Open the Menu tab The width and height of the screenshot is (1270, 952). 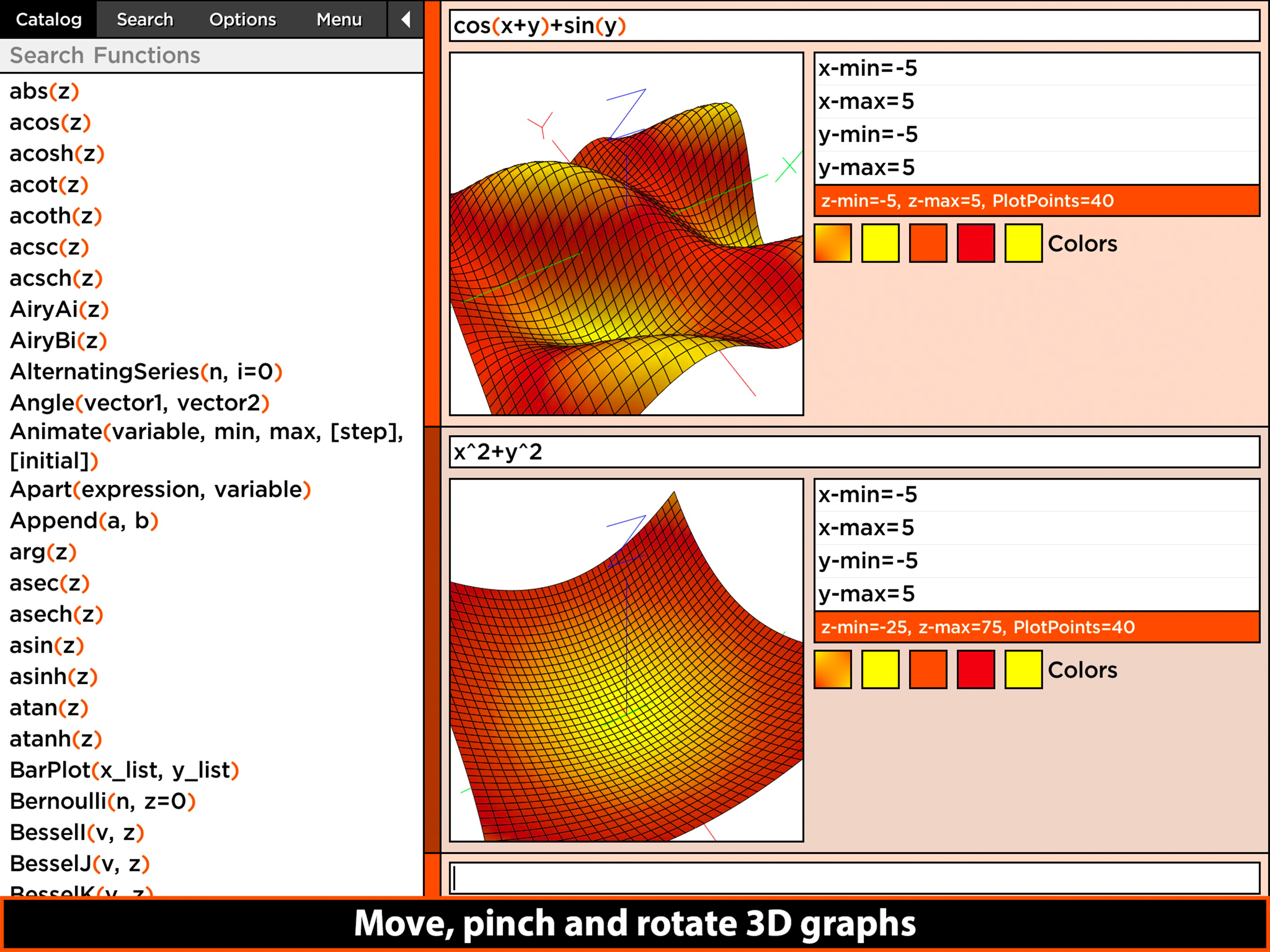339,20
